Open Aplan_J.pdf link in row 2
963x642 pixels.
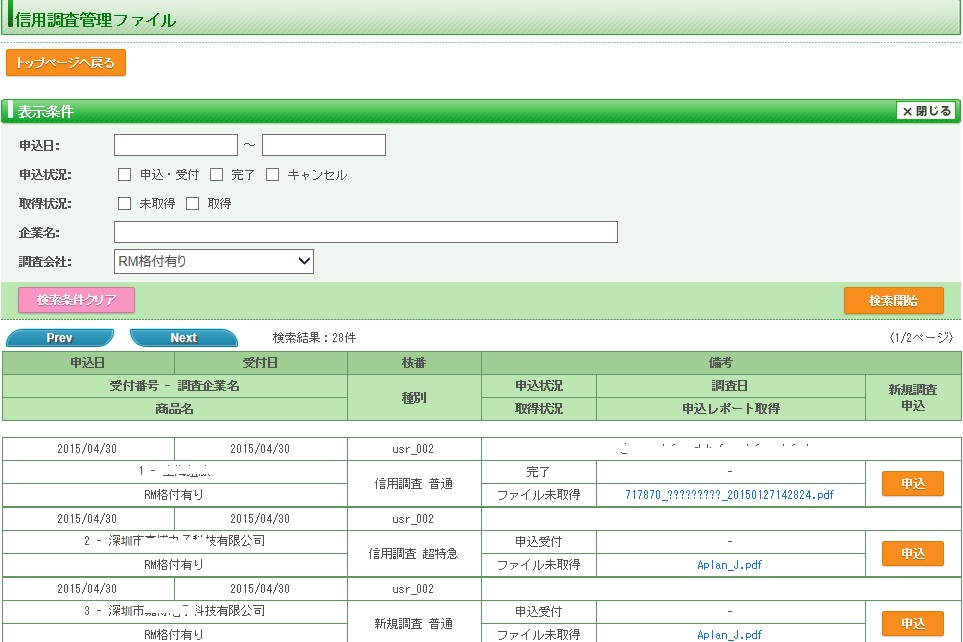729,565
